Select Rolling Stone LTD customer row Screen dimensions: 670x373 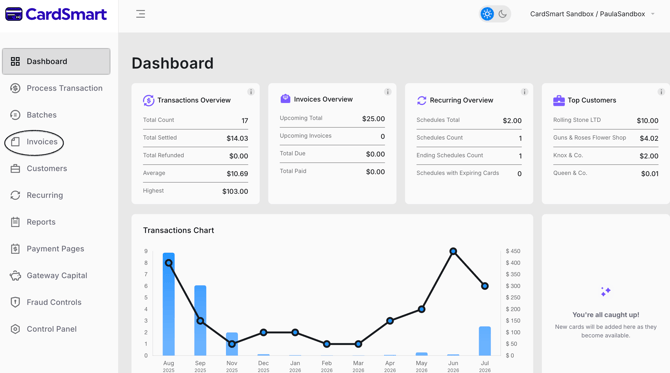coord(605,120)
